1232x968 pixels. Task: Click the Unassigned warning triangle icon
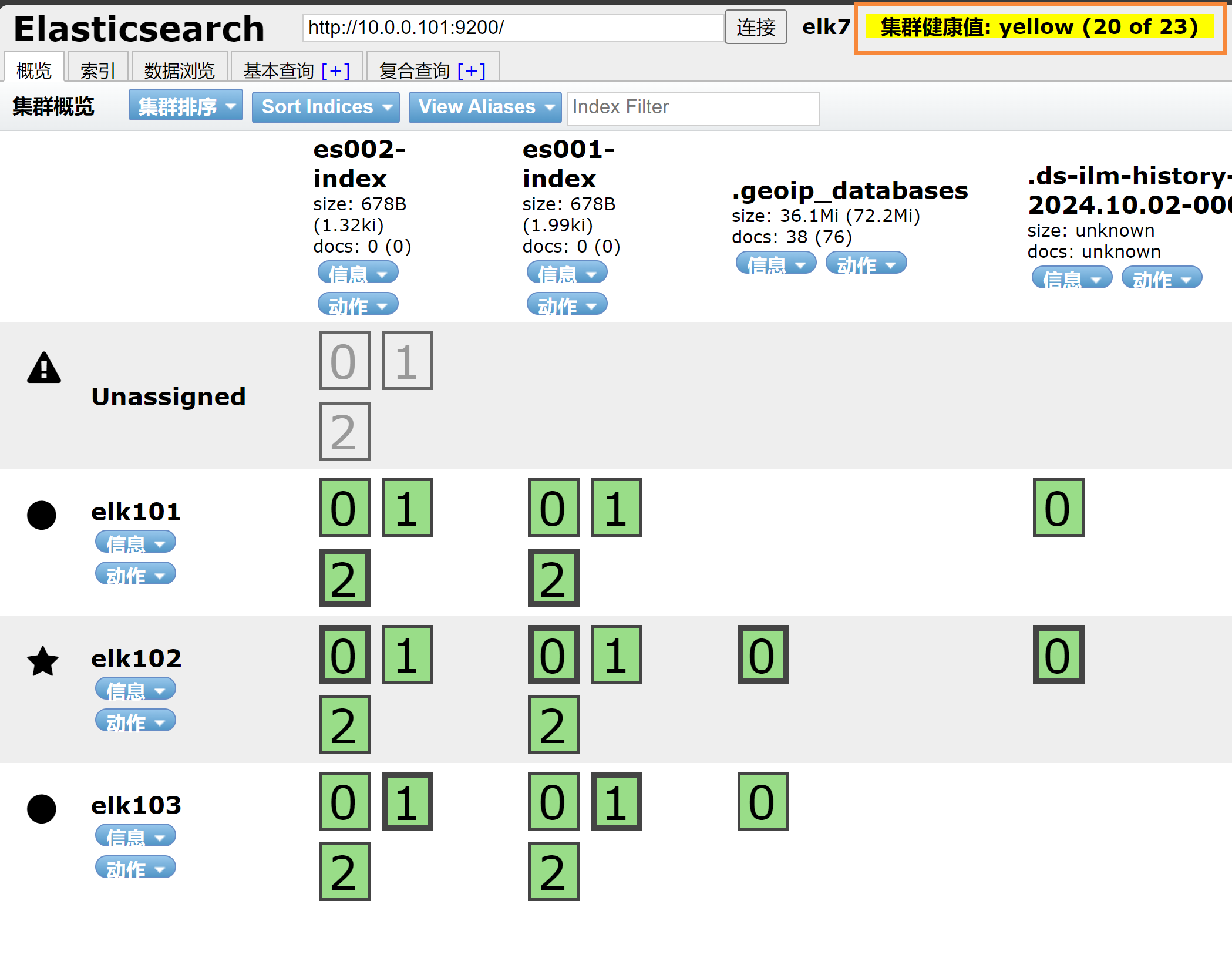point(44,368)
